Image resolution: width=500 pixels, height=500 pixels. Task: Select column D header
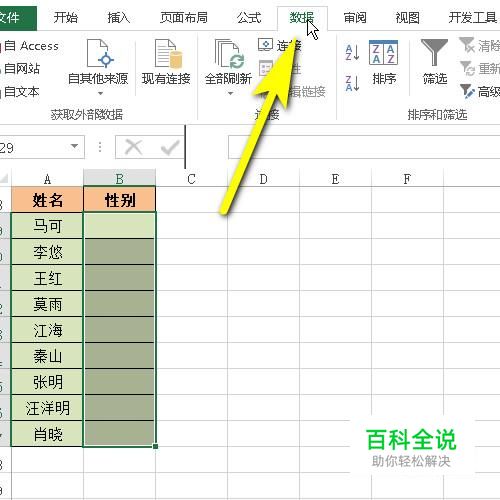[x=263, y=179]
